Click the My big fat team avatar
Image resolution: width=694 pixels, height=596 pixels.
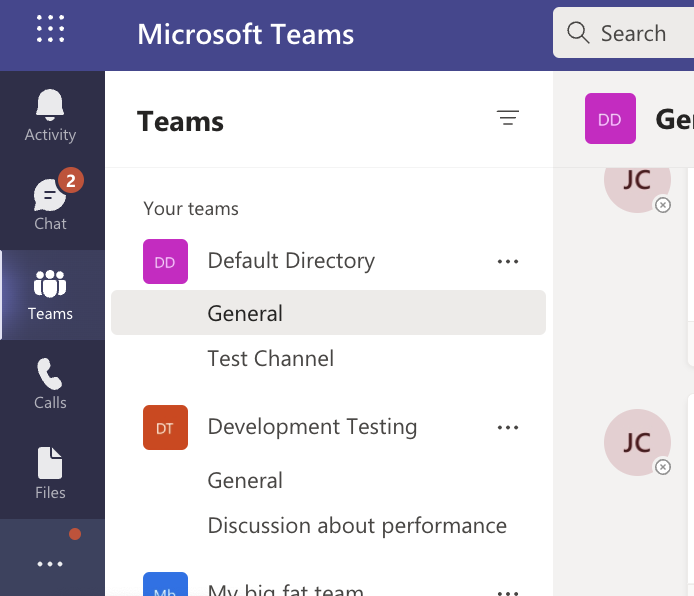(x=165, y=584)
